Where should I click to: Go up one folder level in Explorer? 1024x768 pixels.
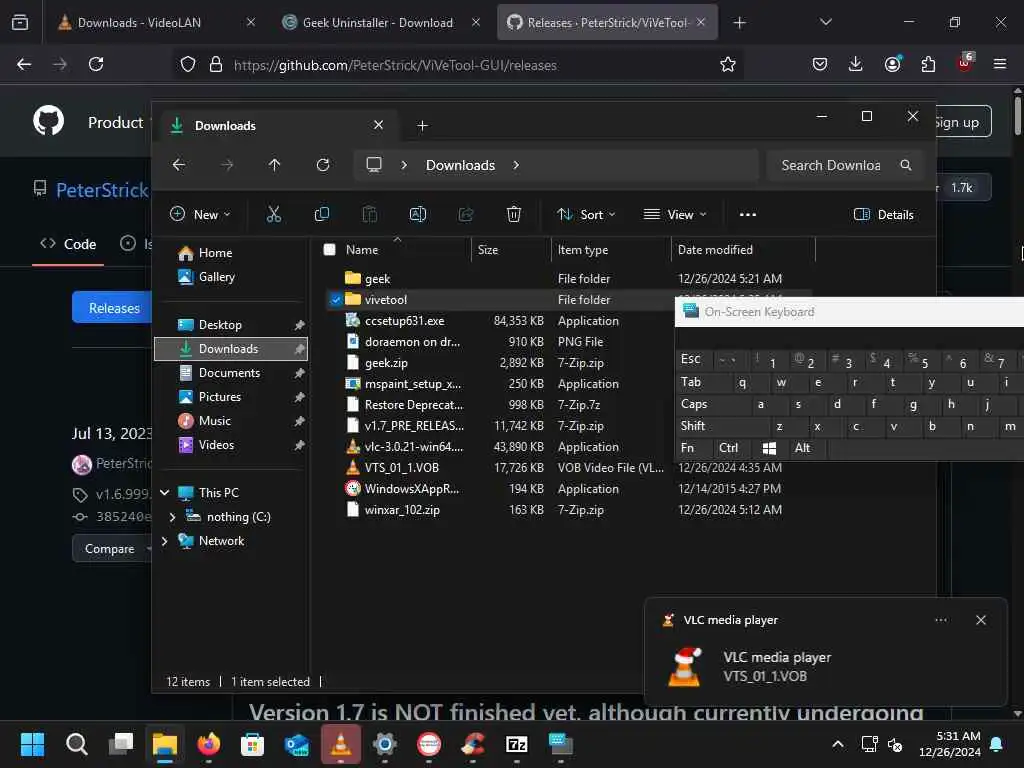tap(274, 165)
